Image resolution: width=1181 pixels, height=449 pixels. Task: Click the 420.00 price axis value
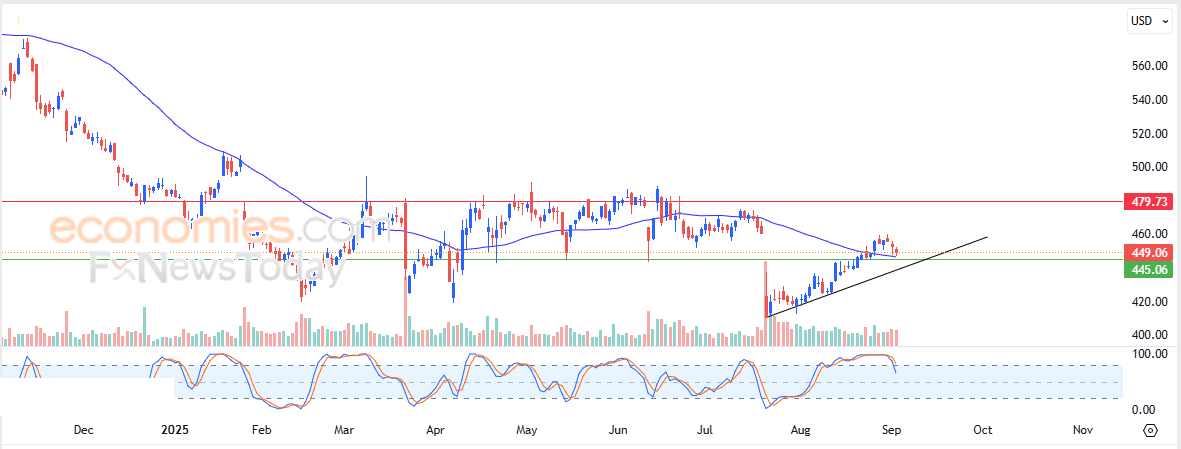click(x=1149, y=301)
